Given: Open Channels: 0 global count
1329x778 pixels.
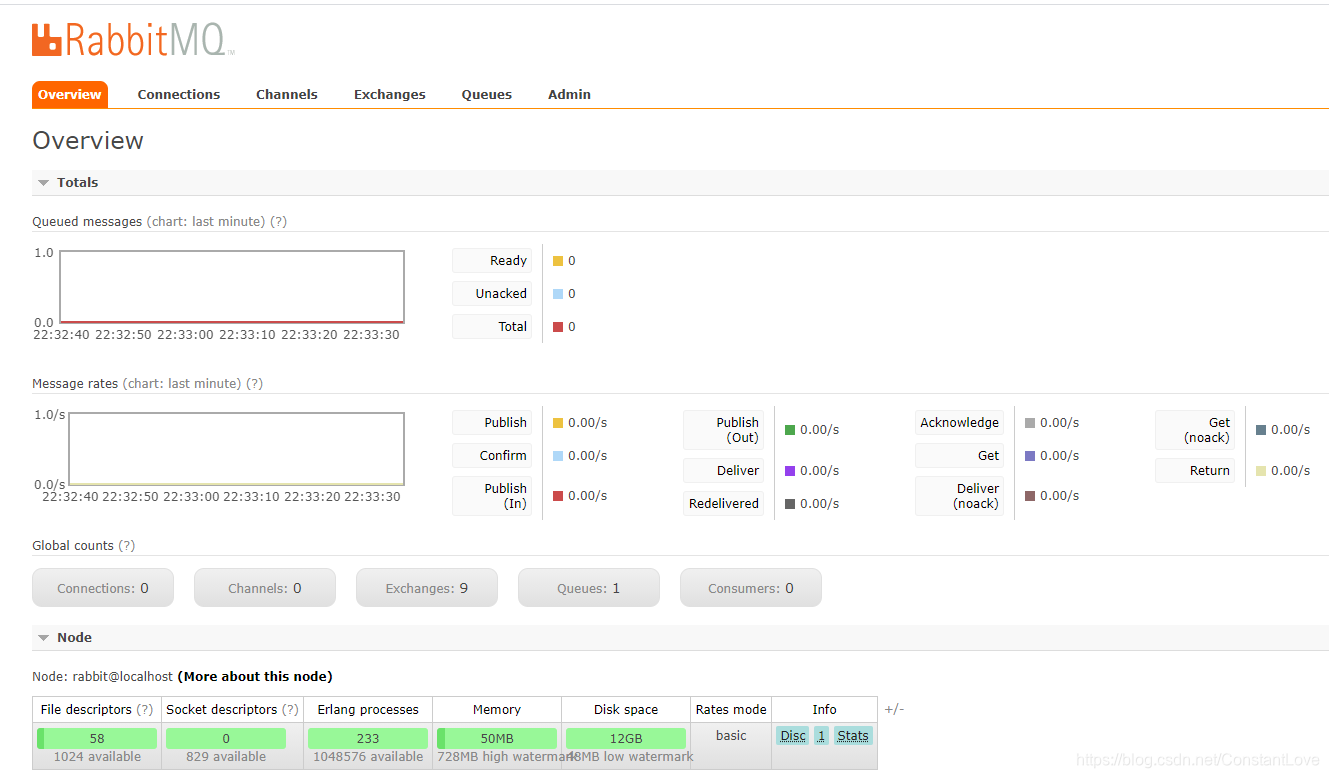Looking at the screenshot, I should pyautogui.click(x=265, y=588).
